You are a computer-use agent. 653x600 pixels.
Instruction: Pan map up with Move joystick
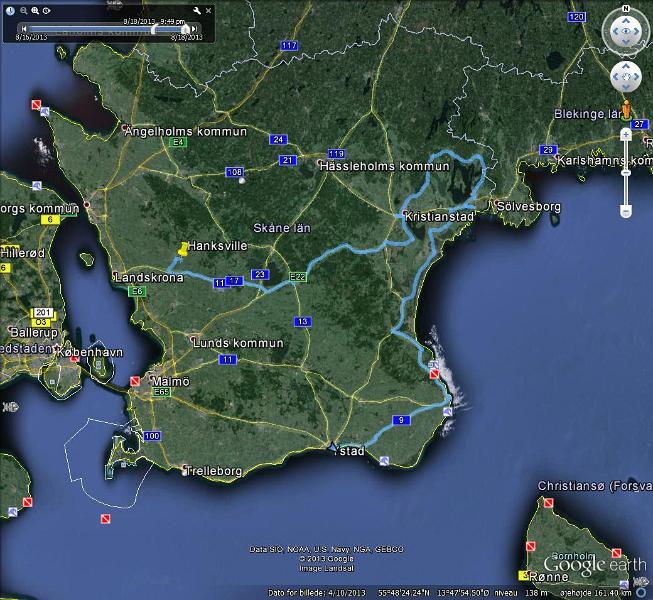click(x=626, y=67)
